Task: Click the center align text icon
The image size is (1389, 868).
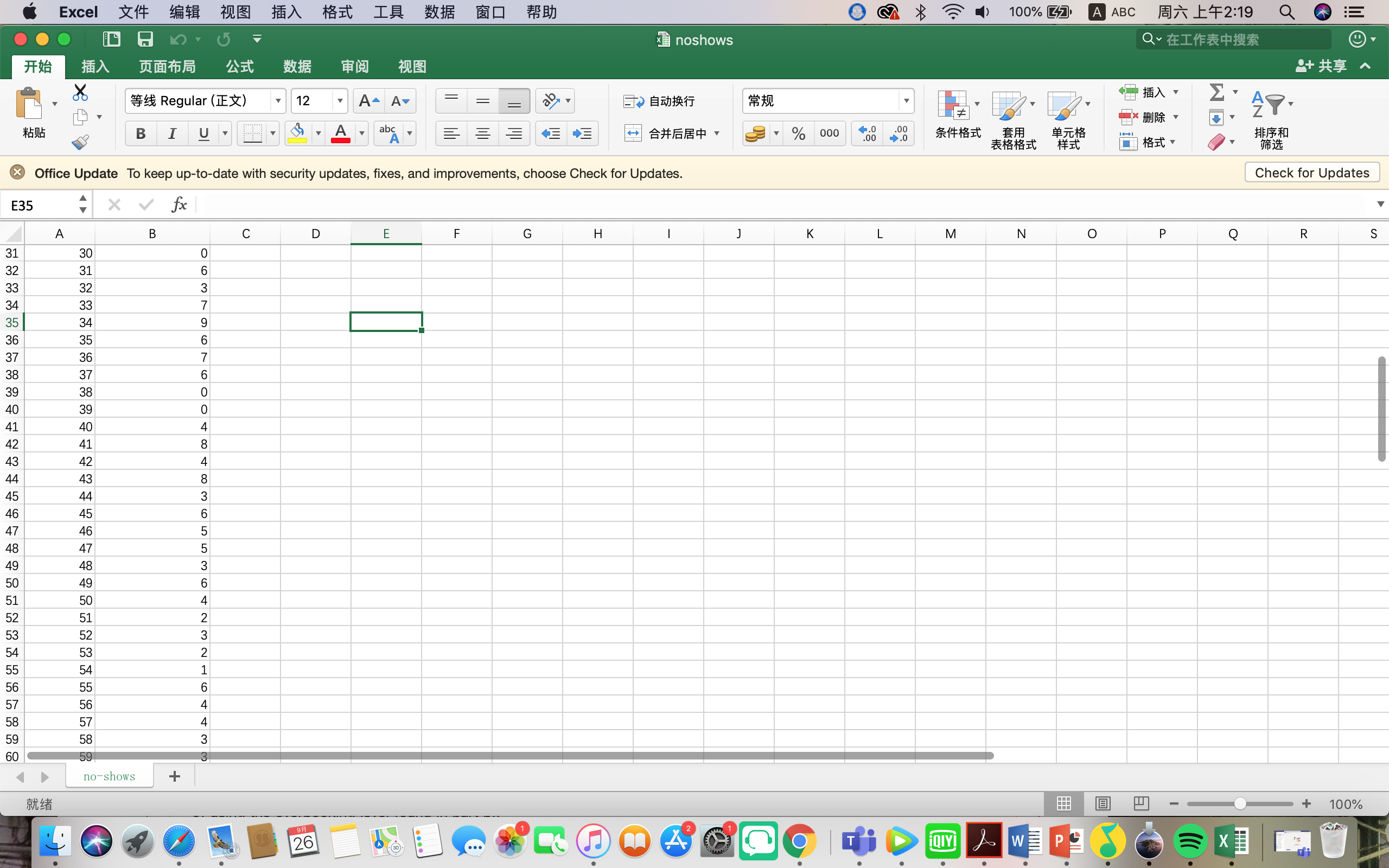Action: (x=483, y=134)
